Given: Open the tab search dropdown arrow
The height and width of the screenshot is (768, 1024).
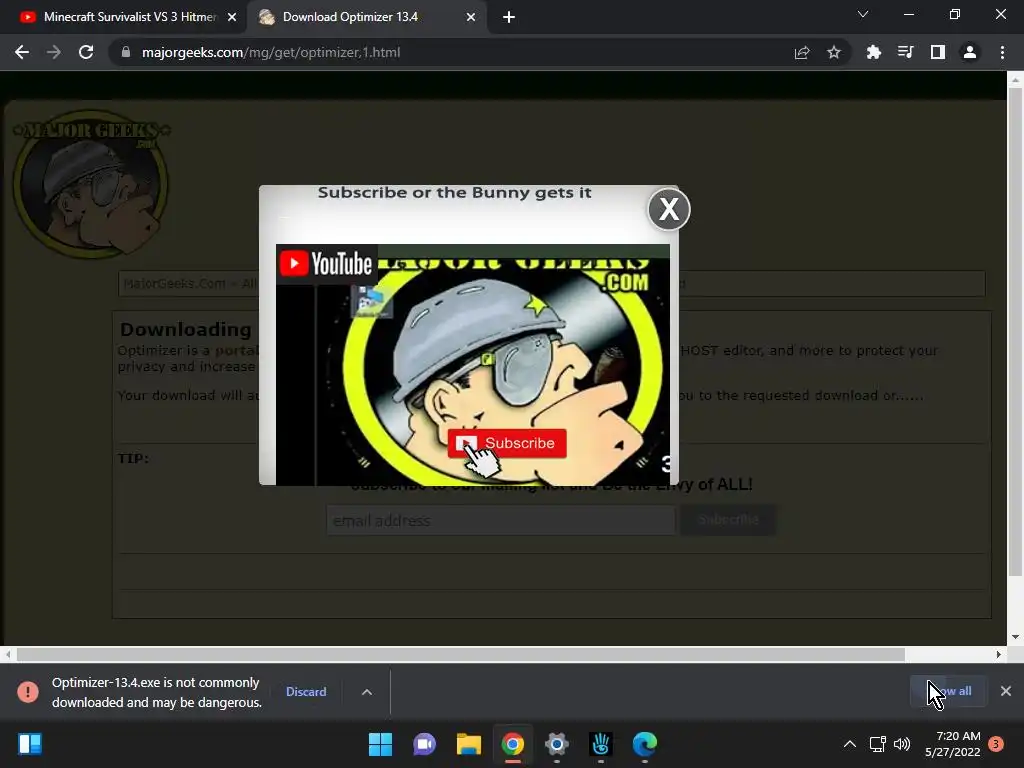Looking at the screenshot, I should (863, 14).
